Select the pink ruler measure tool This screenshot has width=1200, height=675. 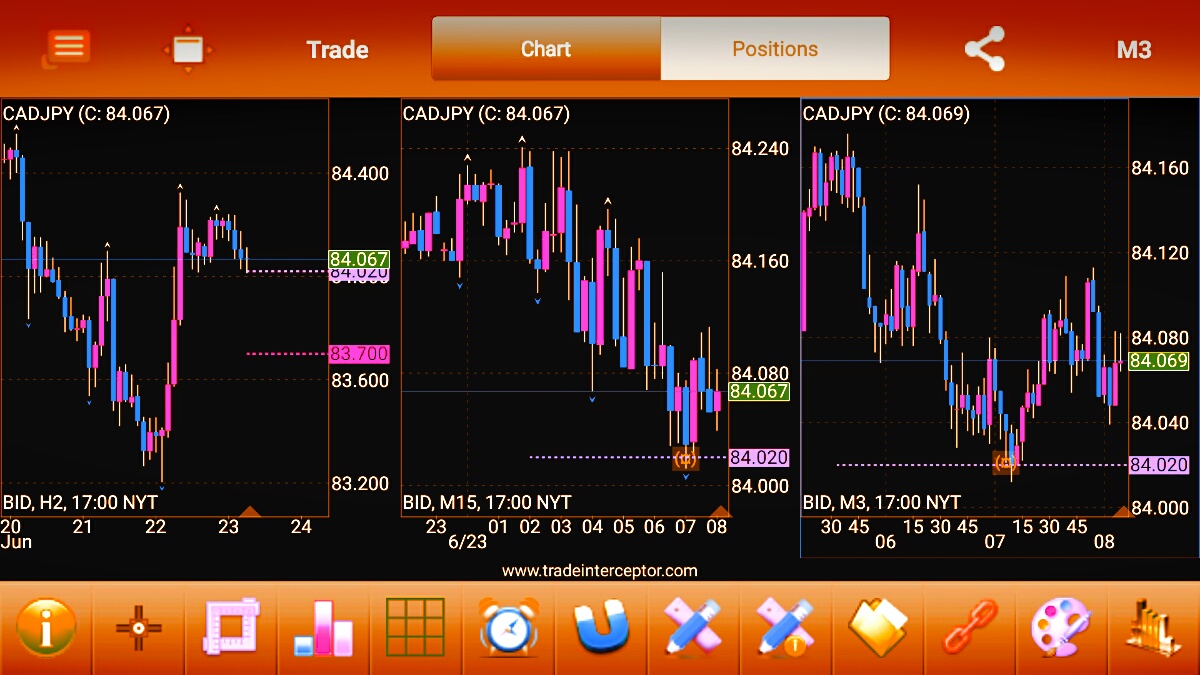tap(232, 628)
